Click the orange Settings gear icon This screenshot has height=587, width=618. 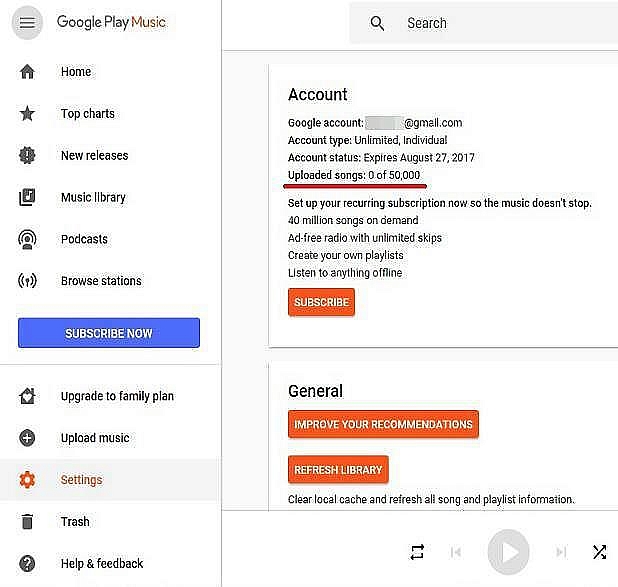point(27,480)
